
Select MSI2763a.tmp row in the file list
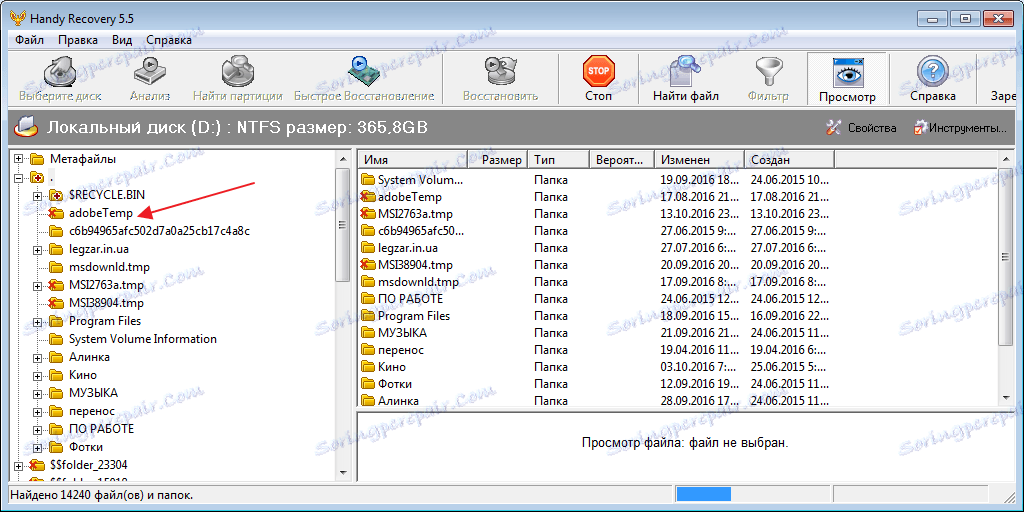[x=678, y=214]
